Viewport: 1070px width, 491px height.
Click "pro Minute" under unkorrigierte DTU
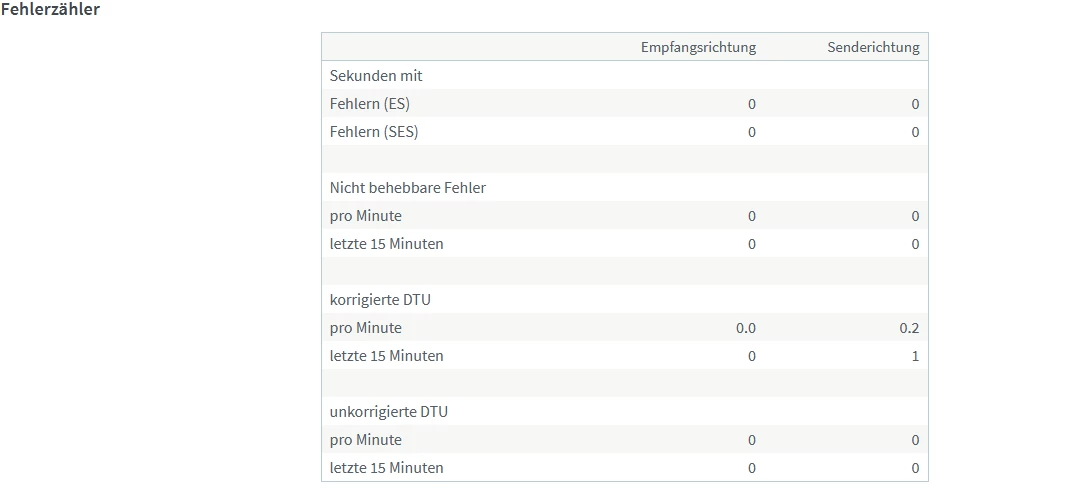[366, 439]
